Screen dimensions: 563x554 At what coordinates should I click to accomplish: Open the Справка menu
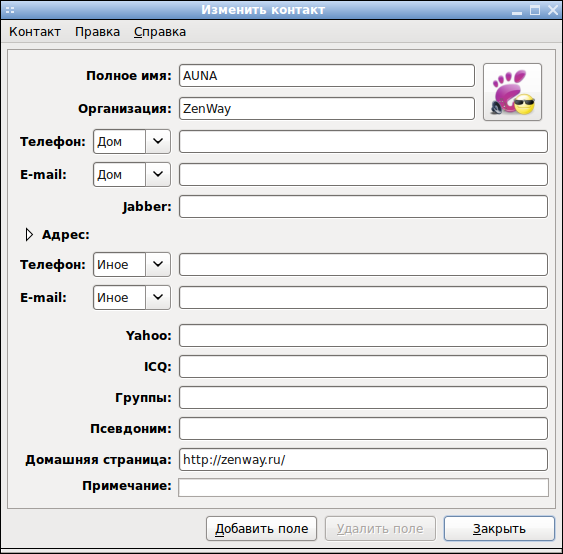pos(160,32)
